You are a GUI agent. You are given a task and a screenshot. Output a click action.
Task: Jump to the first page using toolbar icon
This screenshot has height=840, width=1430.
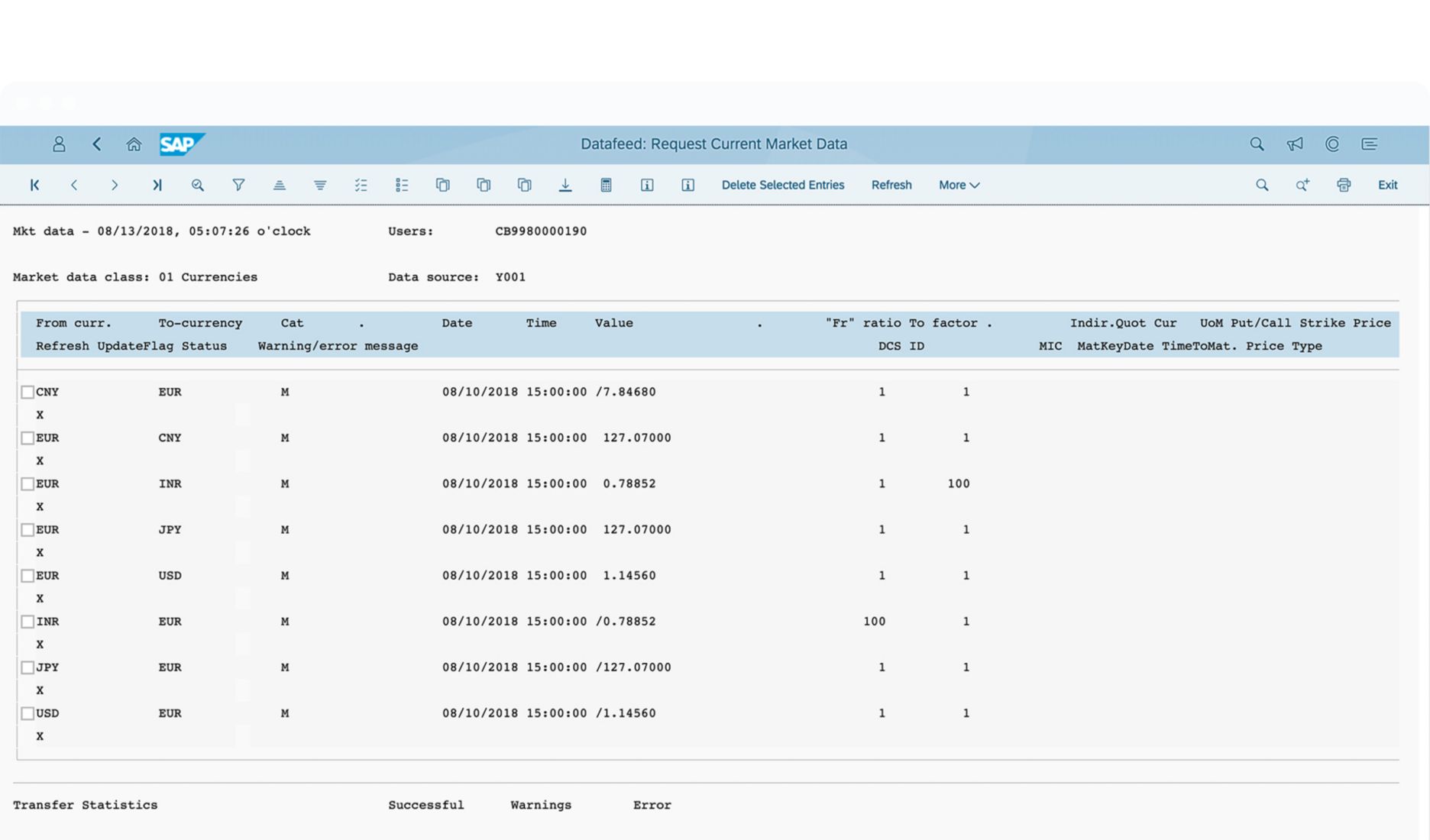pyautogui.click(x=34, y=185)
